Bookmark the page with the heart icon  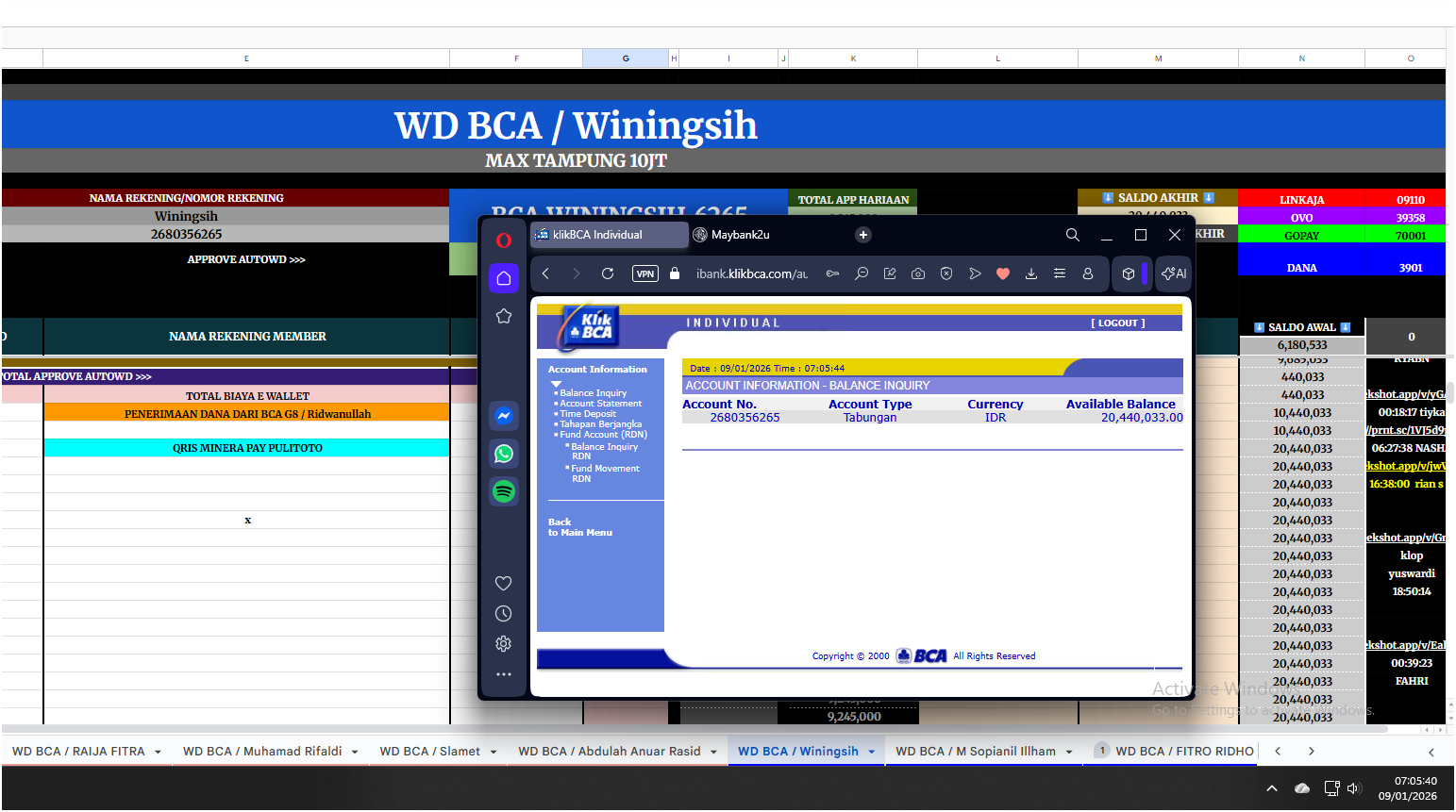click(x=1003, y=273)
